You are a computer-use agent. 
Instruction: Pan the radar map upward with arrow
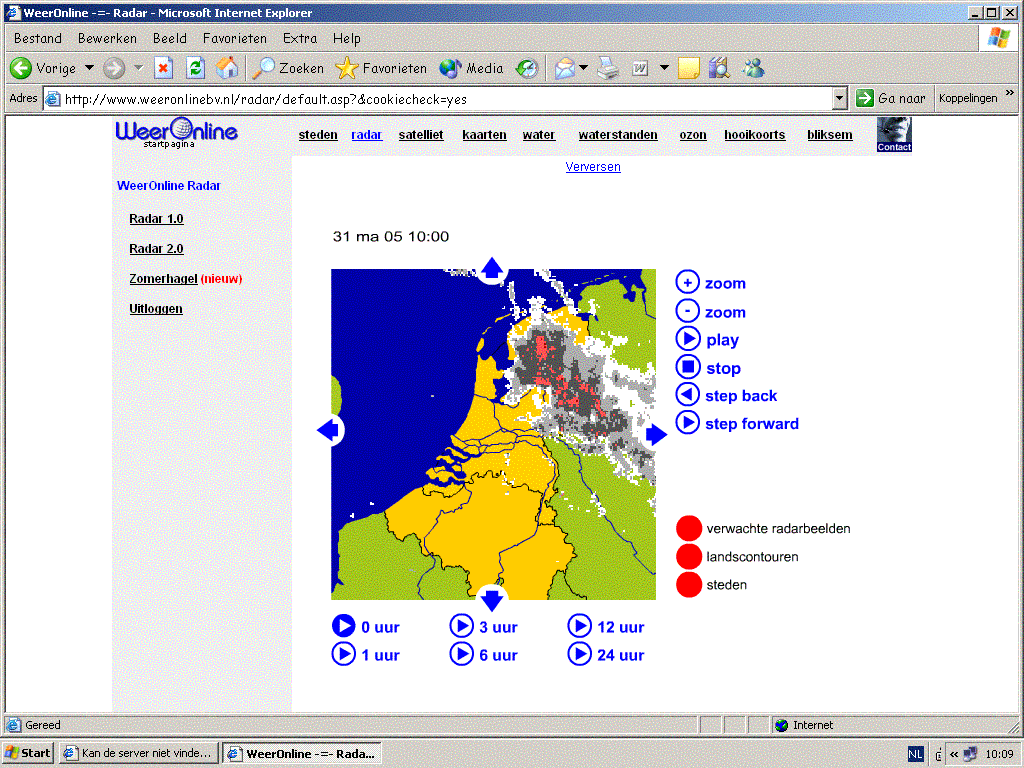click(492, 268)
